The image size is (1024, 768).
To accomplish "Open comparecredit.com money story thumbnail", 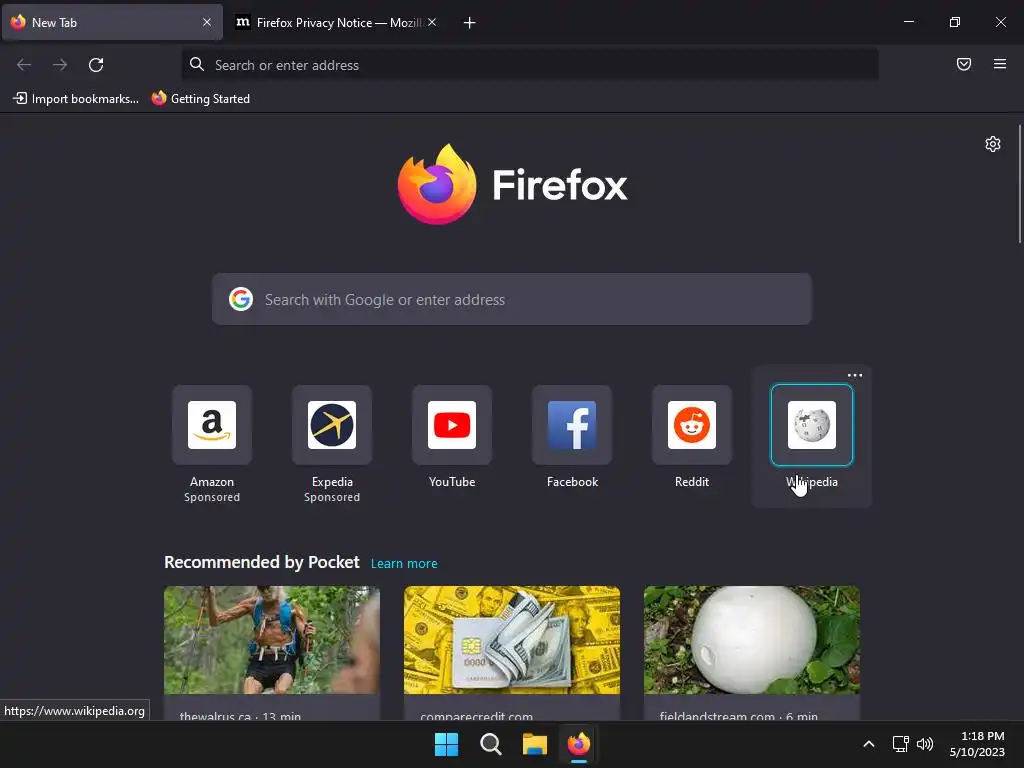I will [512, 640].
